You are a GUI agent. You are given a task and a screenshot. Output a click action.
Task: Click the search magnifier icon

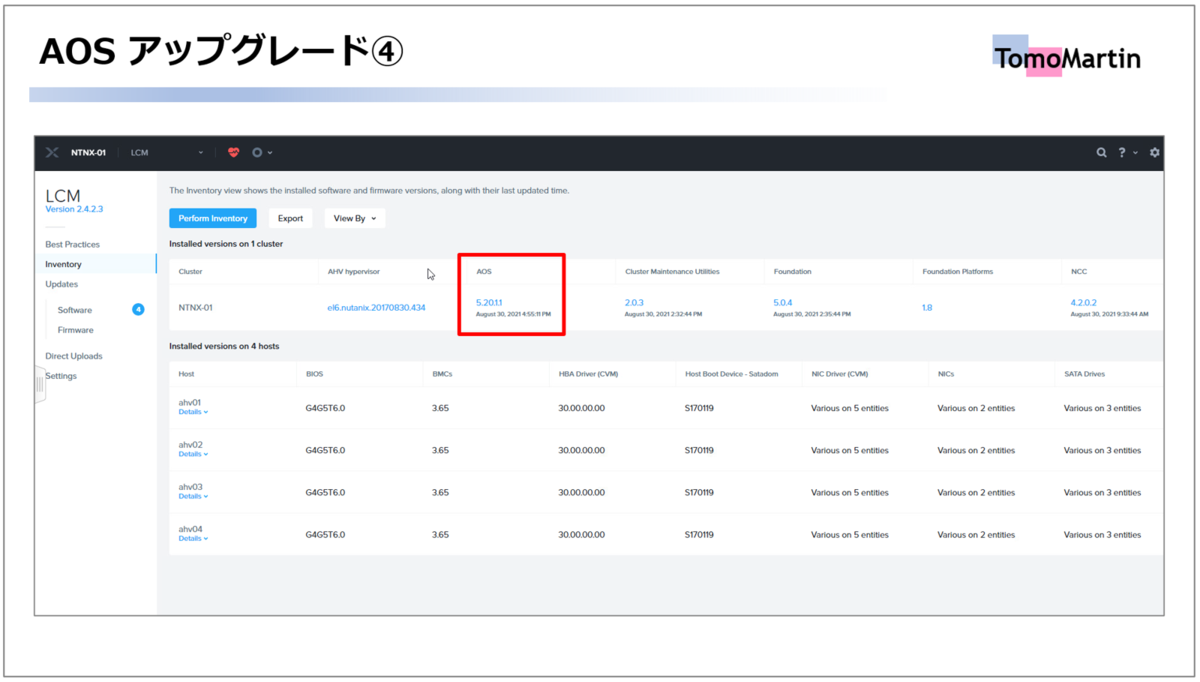coord(1101,153)
